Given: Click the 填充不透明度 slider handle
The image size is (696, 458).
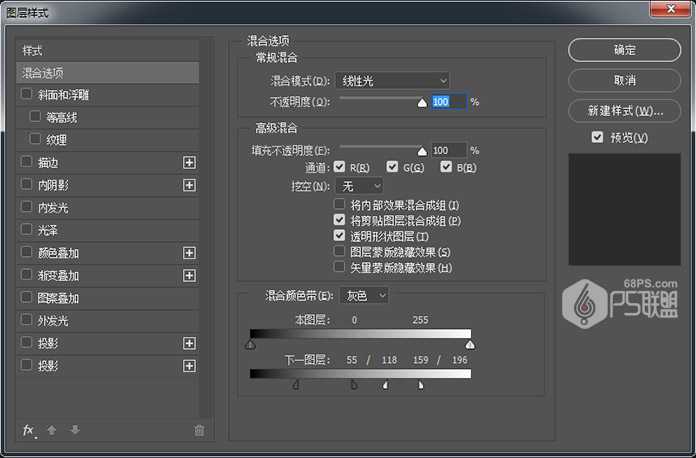Looking at the screenshot, I should pyautogui.click(x=421, y=151).
